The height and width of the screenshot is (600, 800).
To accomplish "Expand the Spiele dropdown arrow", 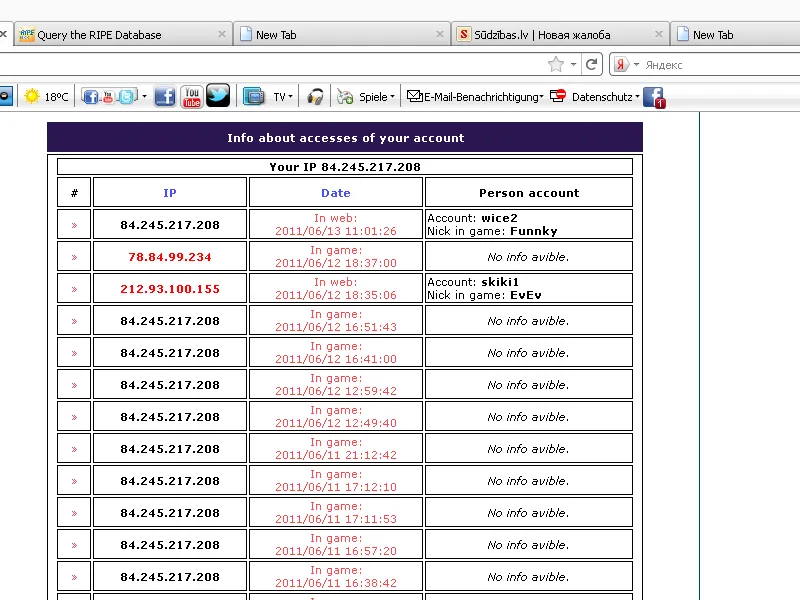I will (392, 96).
